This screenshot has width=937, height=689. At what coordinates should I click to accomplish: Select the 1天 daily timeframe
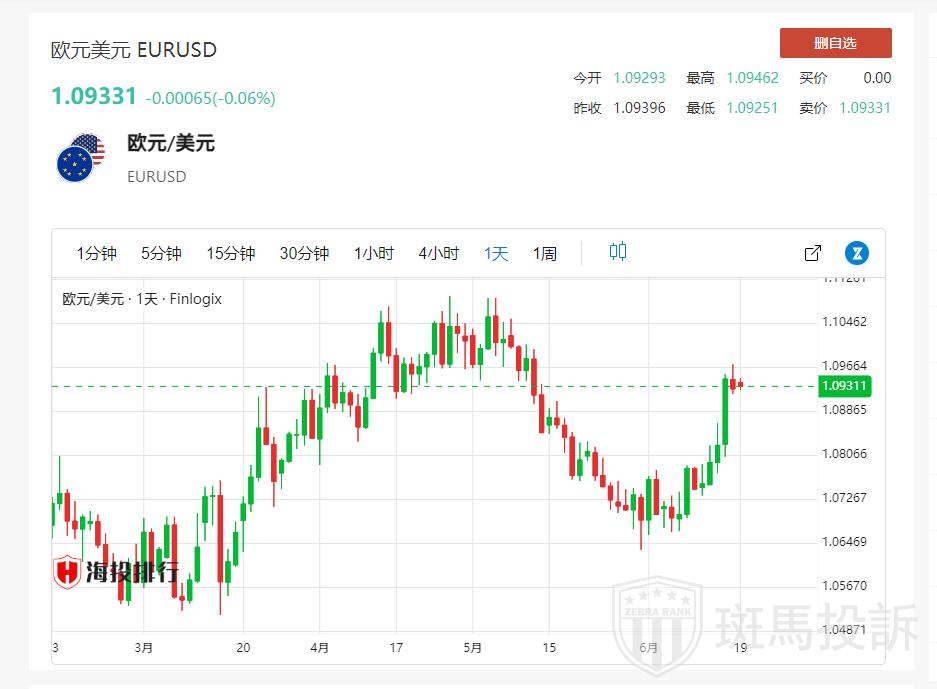click(x=496, y=253)
